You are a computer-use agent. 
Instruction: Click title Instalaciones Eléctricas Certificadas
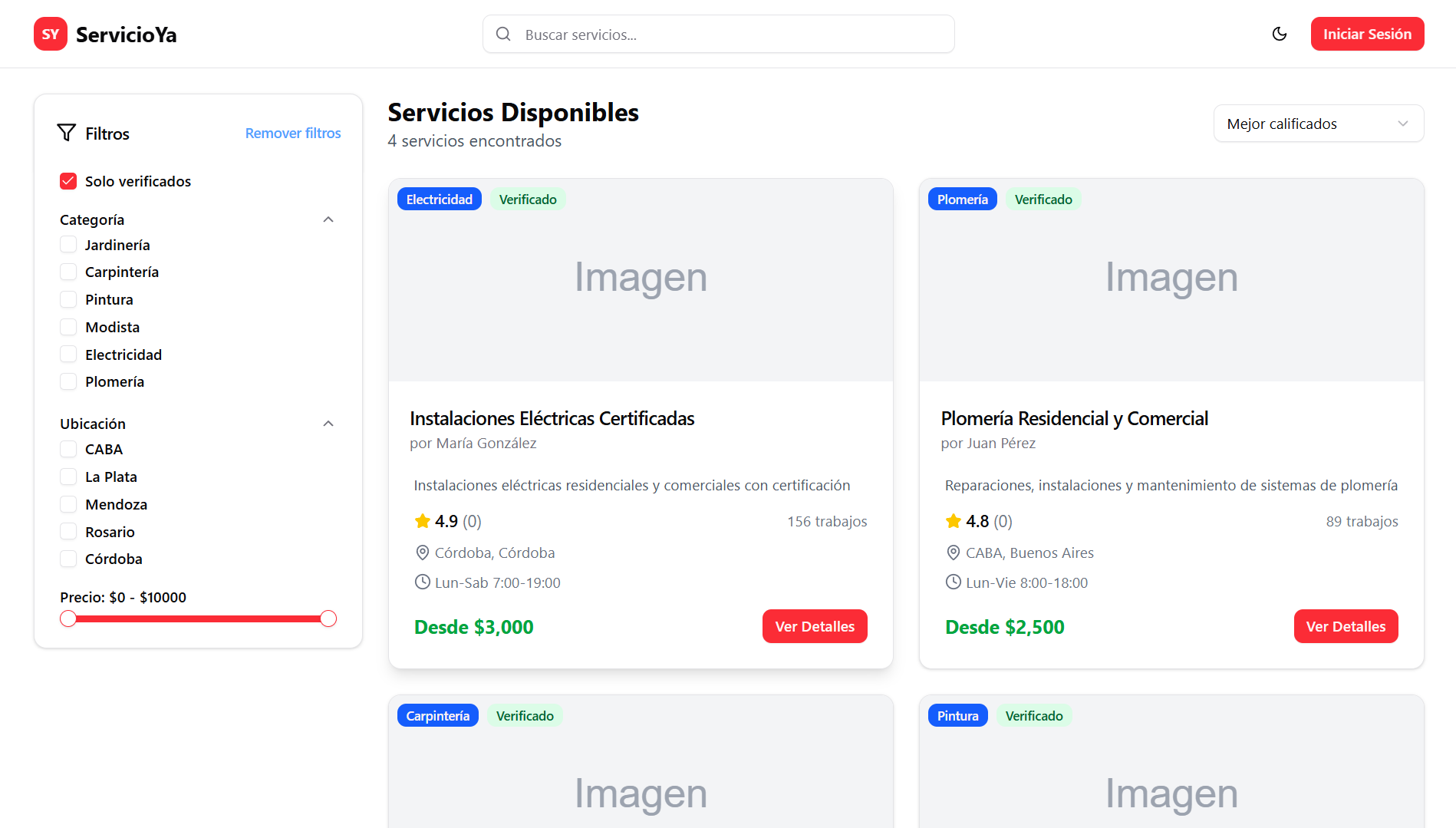[x=552, y=418]
